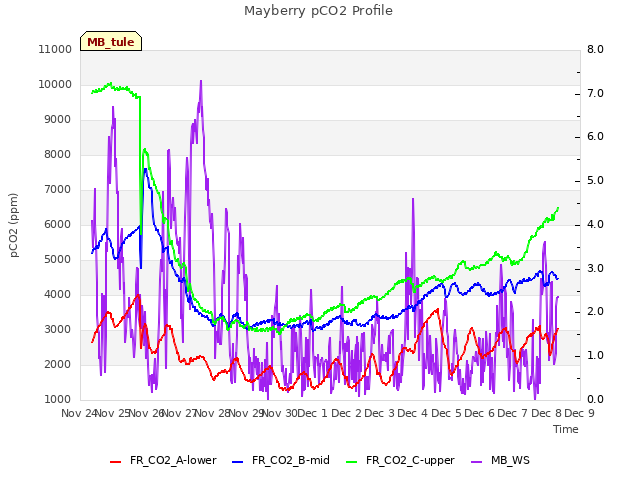This screenshot has width=640, height=480.
Task: Click the 1000 left axis tick label
Action: 57,400
